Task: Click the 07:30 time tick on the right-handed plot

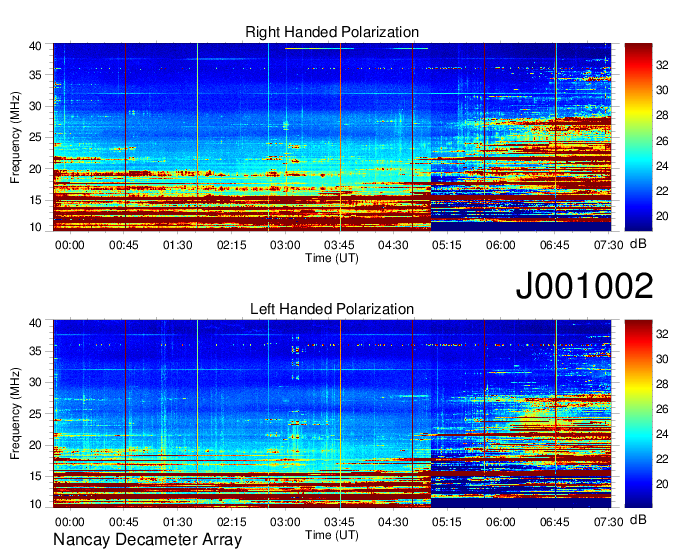Action: [608, 245]
